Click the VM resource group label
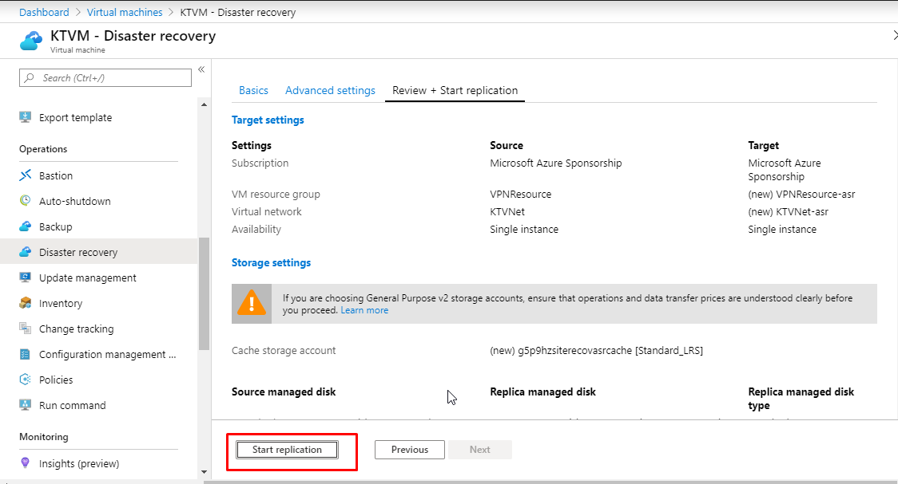Screen dimensions: 898x484 (x=275, y=194)
